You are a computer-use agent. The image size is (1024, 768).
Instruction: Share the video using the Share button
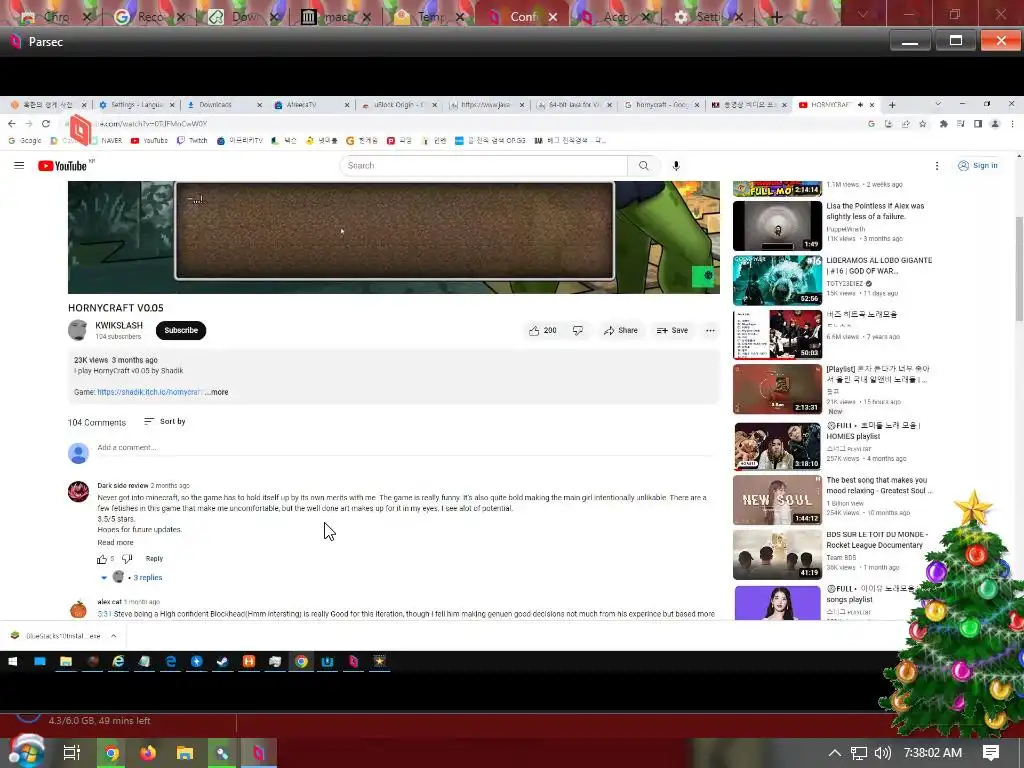tap(620, 330)
